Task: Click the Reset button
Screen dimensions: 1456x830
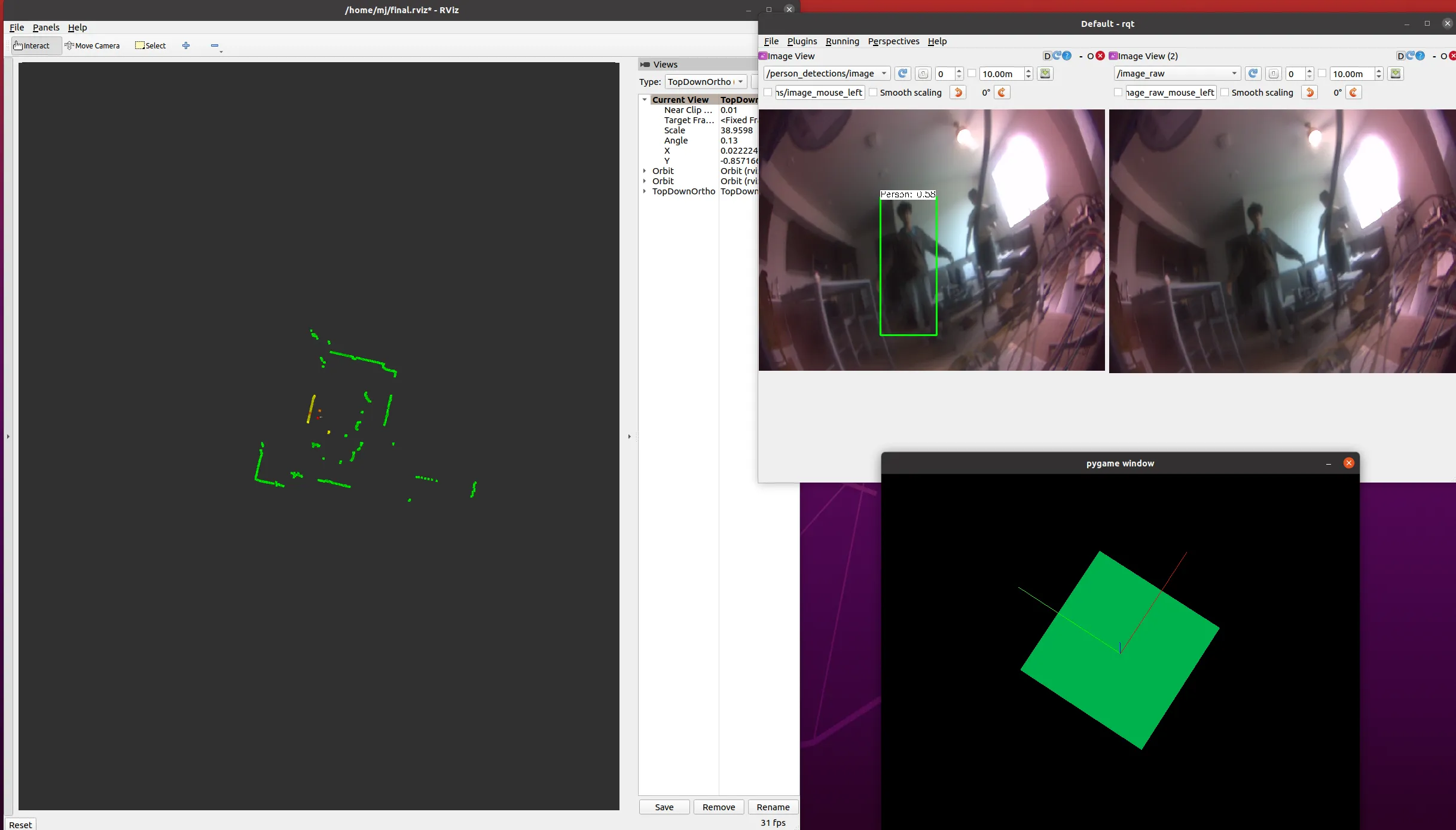Action: 20,825
